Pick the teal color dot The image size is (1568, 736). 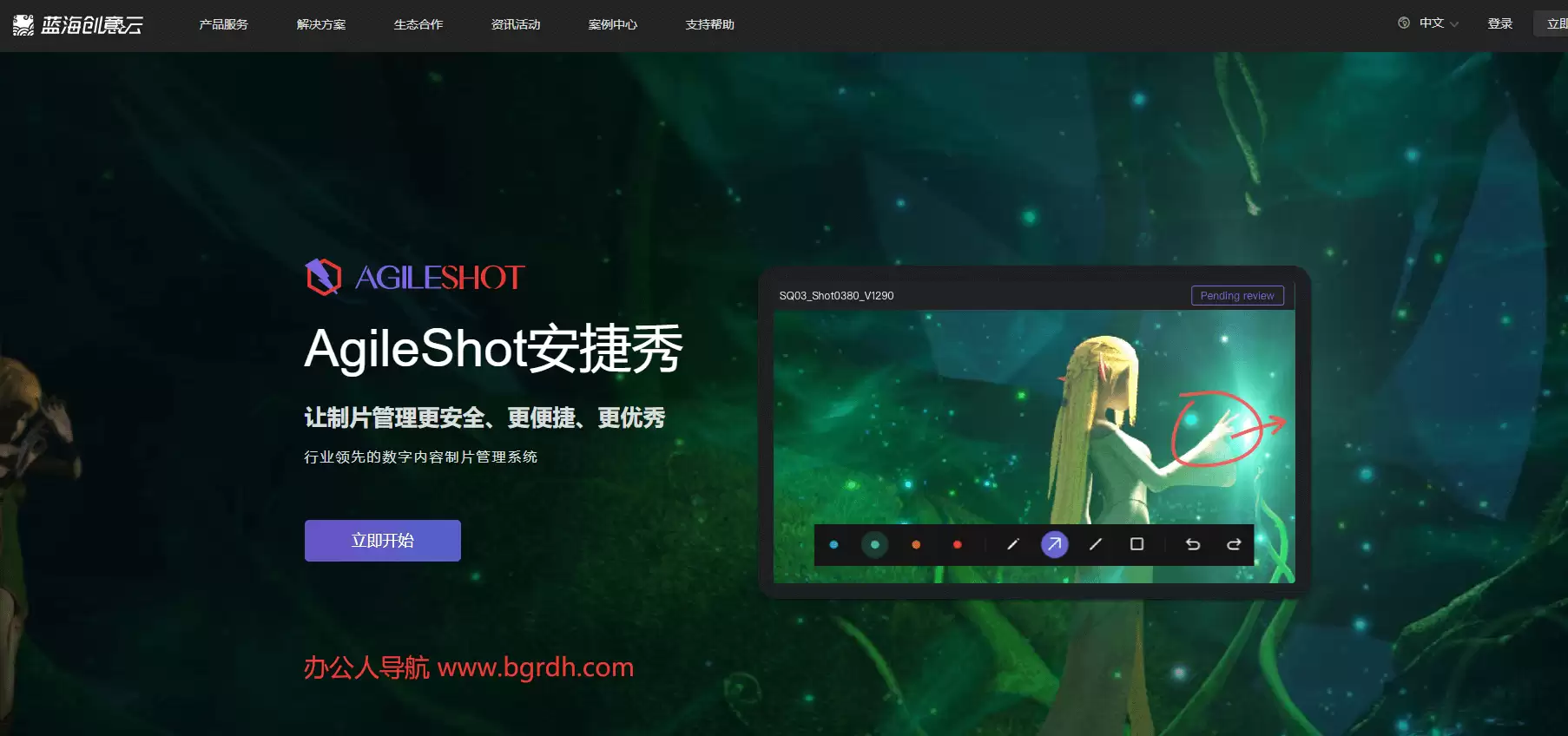click(874, 545)
